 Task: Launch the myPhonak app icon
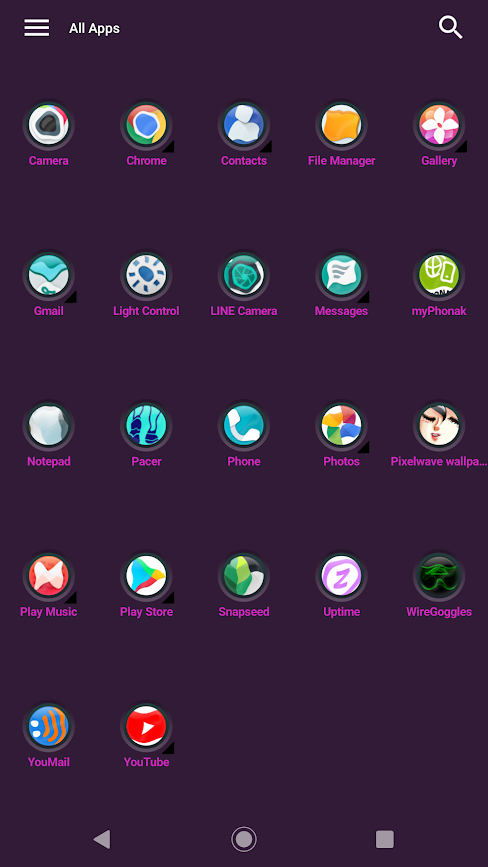[439, 275]
